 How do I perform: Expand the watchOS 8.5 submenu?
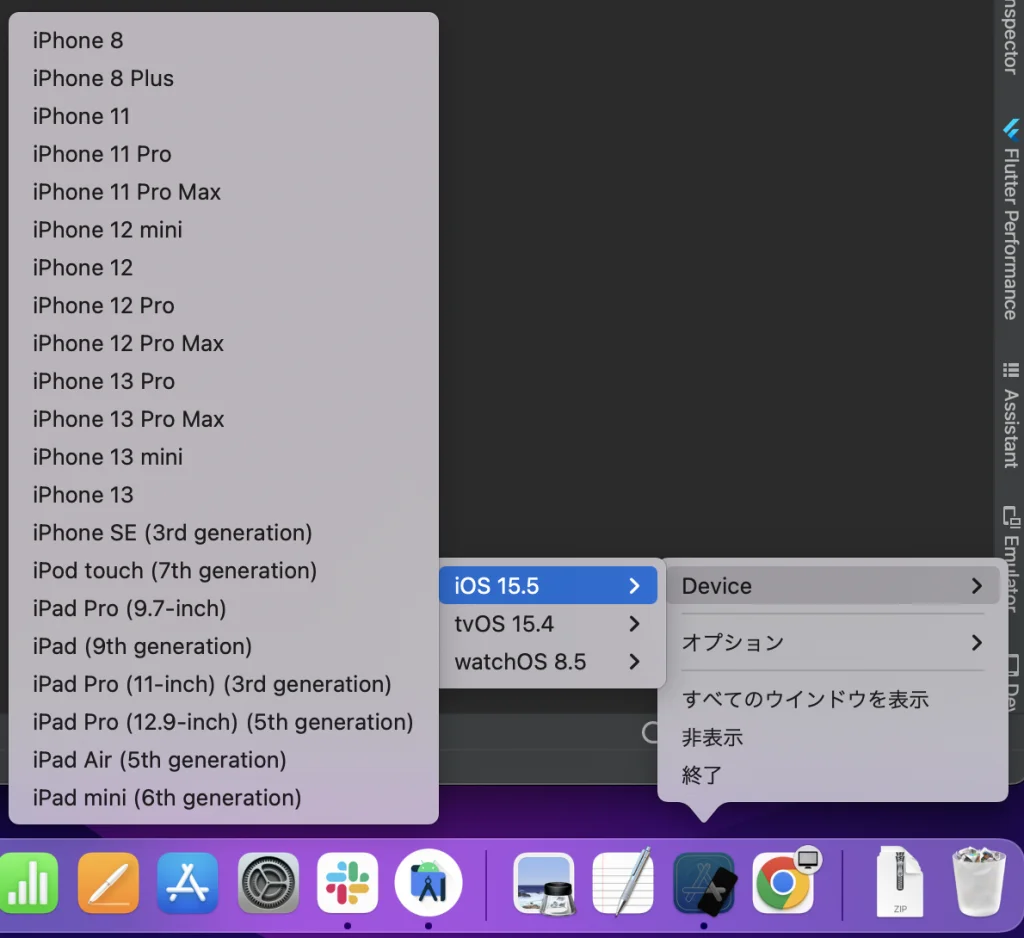tap(548, 662)
